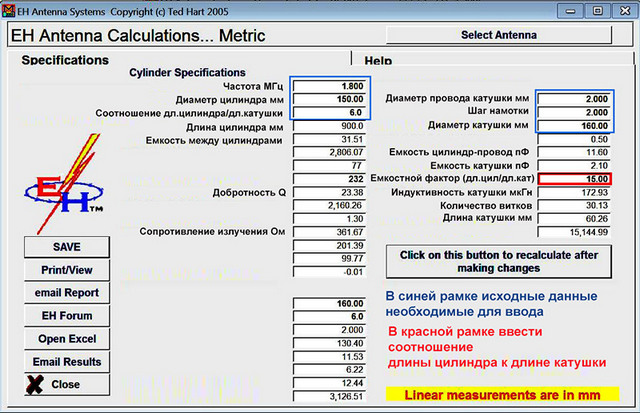This screenshot has width=640, height=413.
Task: Maximize the EH Antenna Systems window
Action: pyautogui.click(x=597, y=11)
